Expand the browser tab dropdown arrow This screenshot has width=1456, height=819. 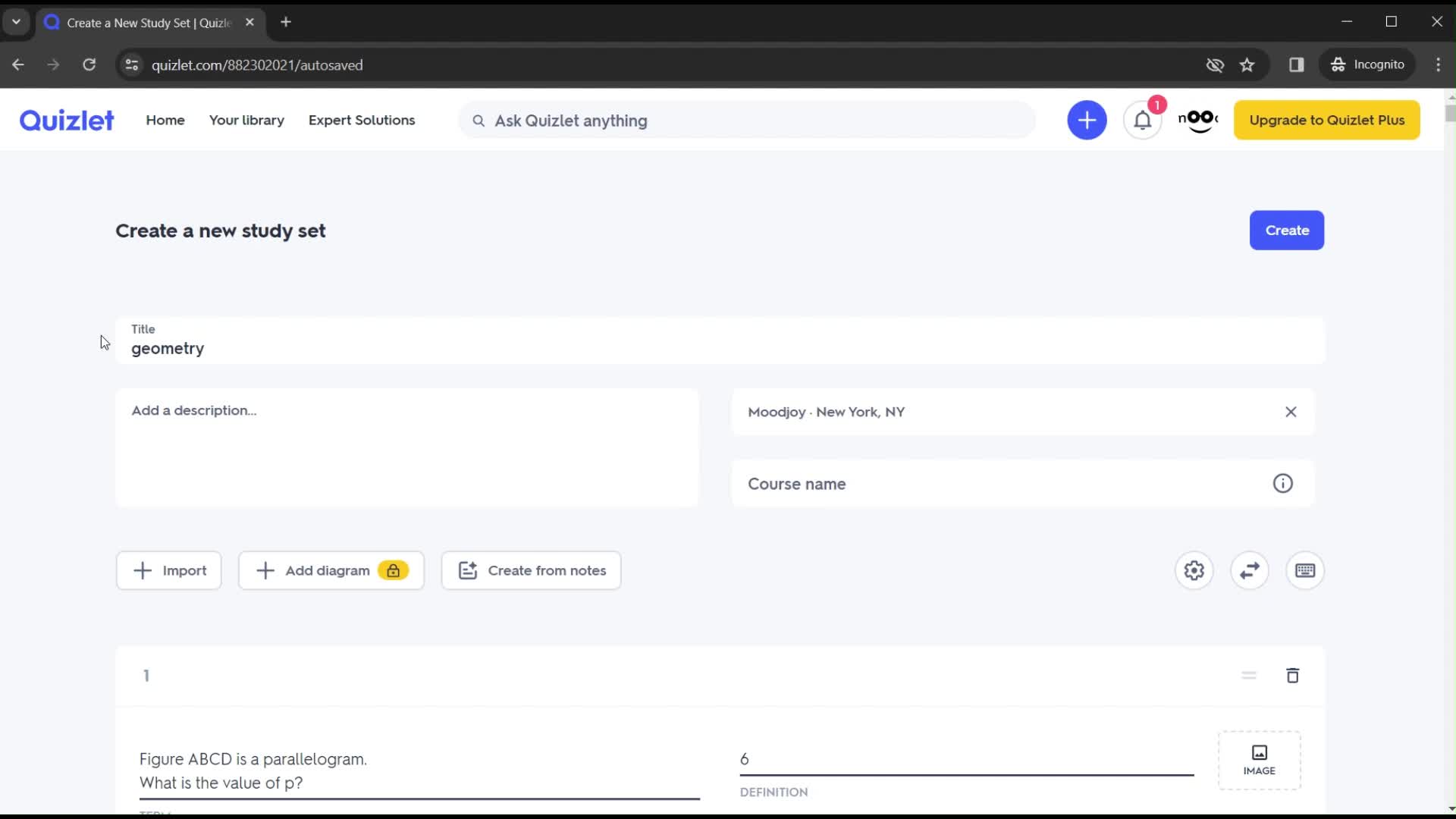click(16, 21)
